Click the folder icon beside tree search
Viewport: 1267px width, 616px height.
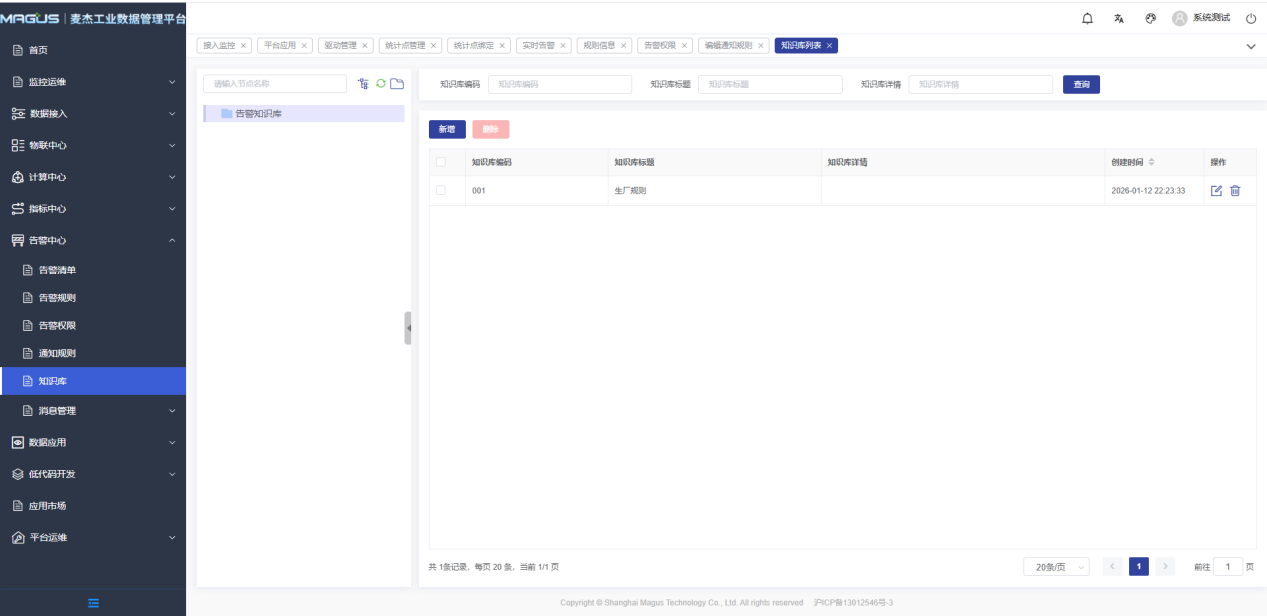click(x=396, y=84)
